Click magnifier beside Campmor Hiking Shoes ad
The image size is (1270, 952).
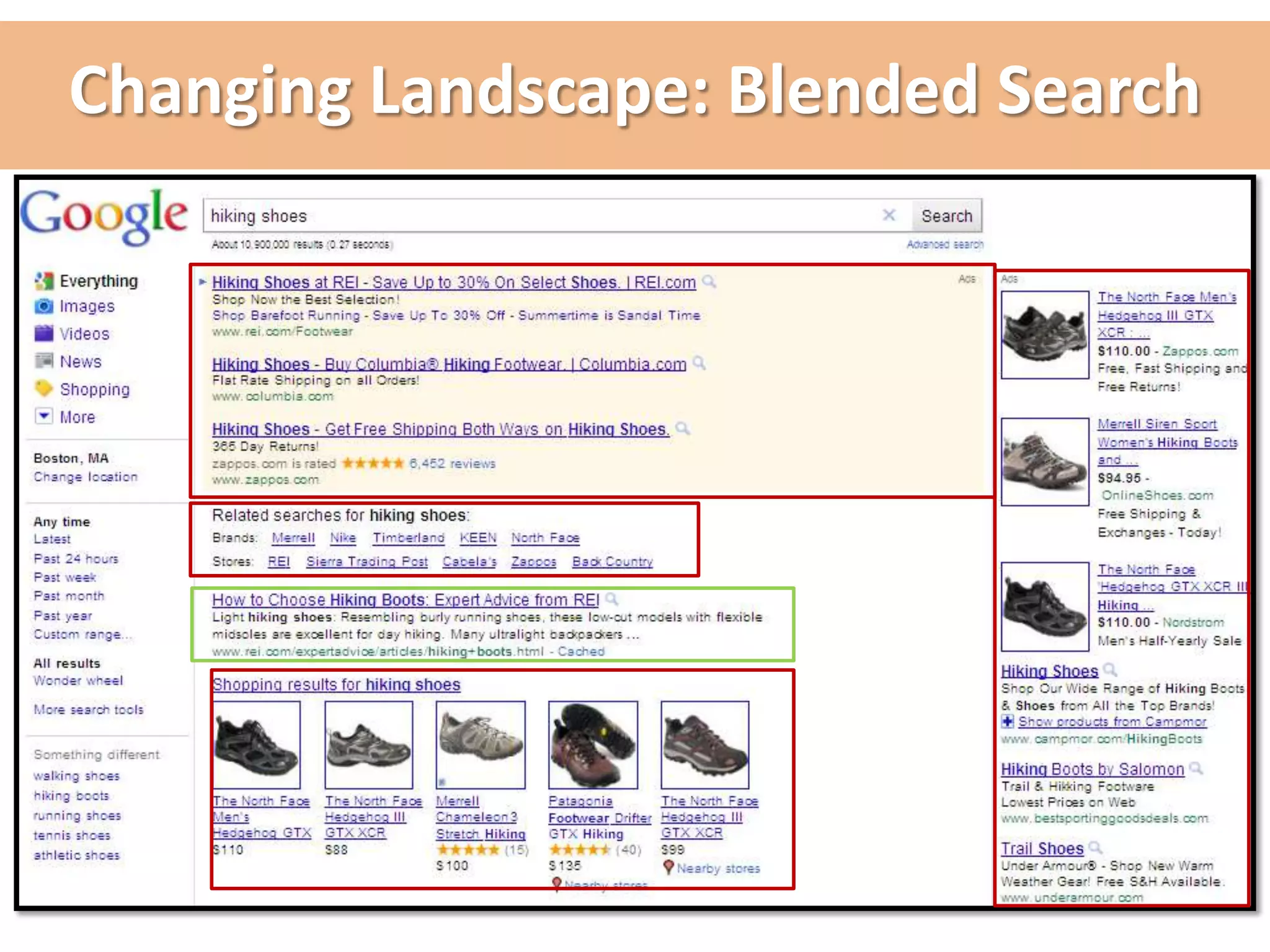1110,670
